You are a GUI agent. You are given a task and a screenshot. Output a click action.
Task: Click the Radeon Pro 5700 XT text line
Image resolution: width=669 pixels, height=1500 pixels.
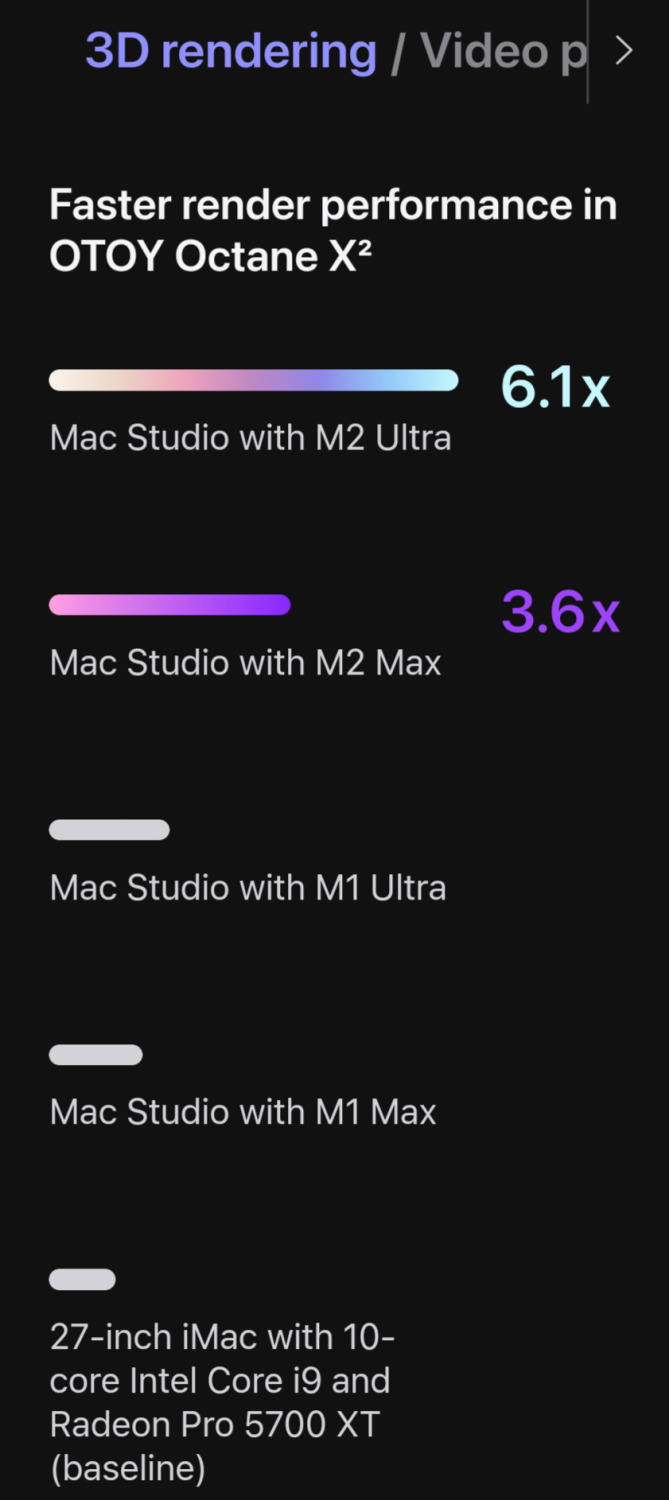[215, 1424]
